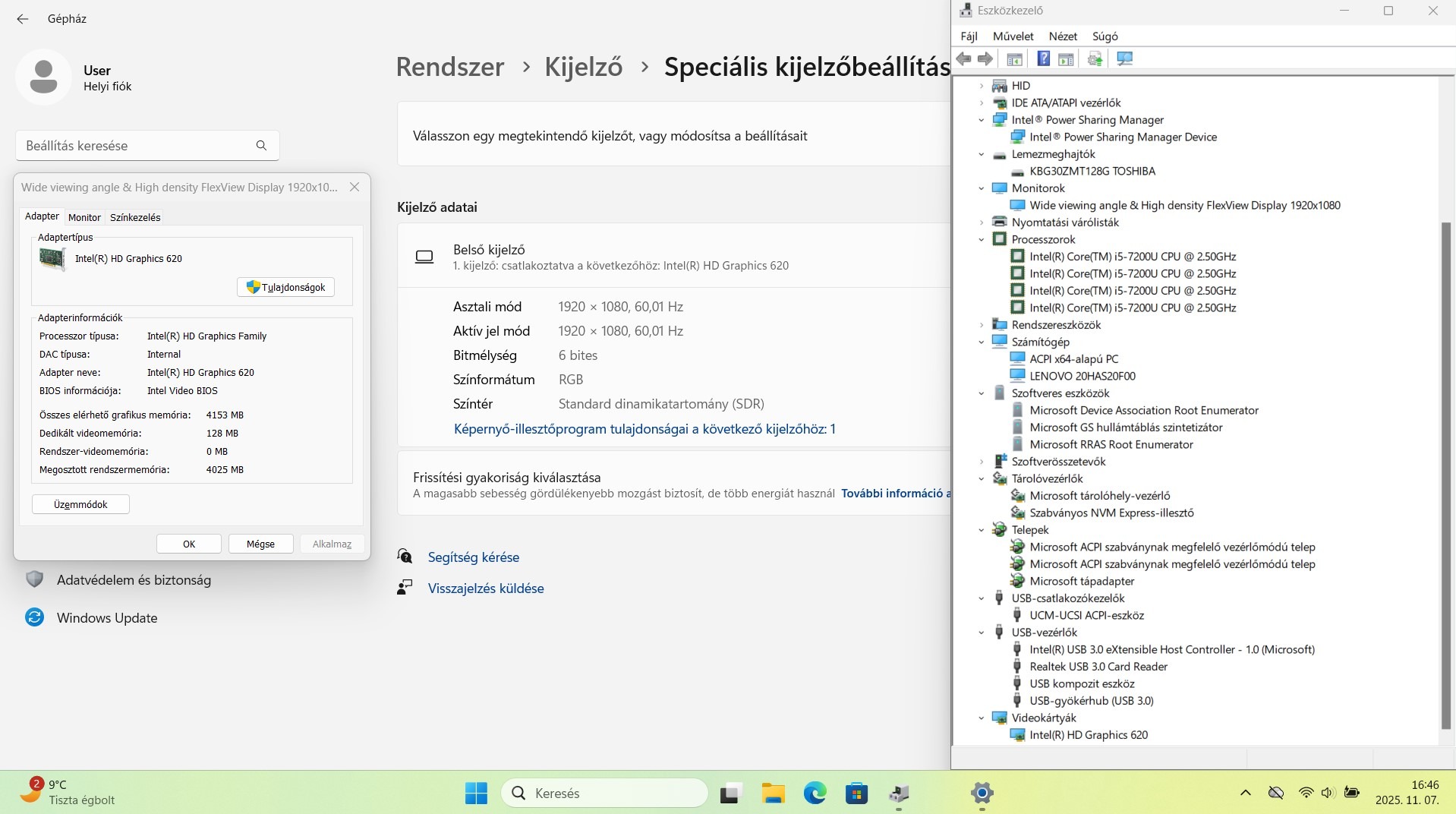1456x814 pixels.
Task: Collapse the Processzorok node
Action: pyautogui.click(x=982, y=239)
